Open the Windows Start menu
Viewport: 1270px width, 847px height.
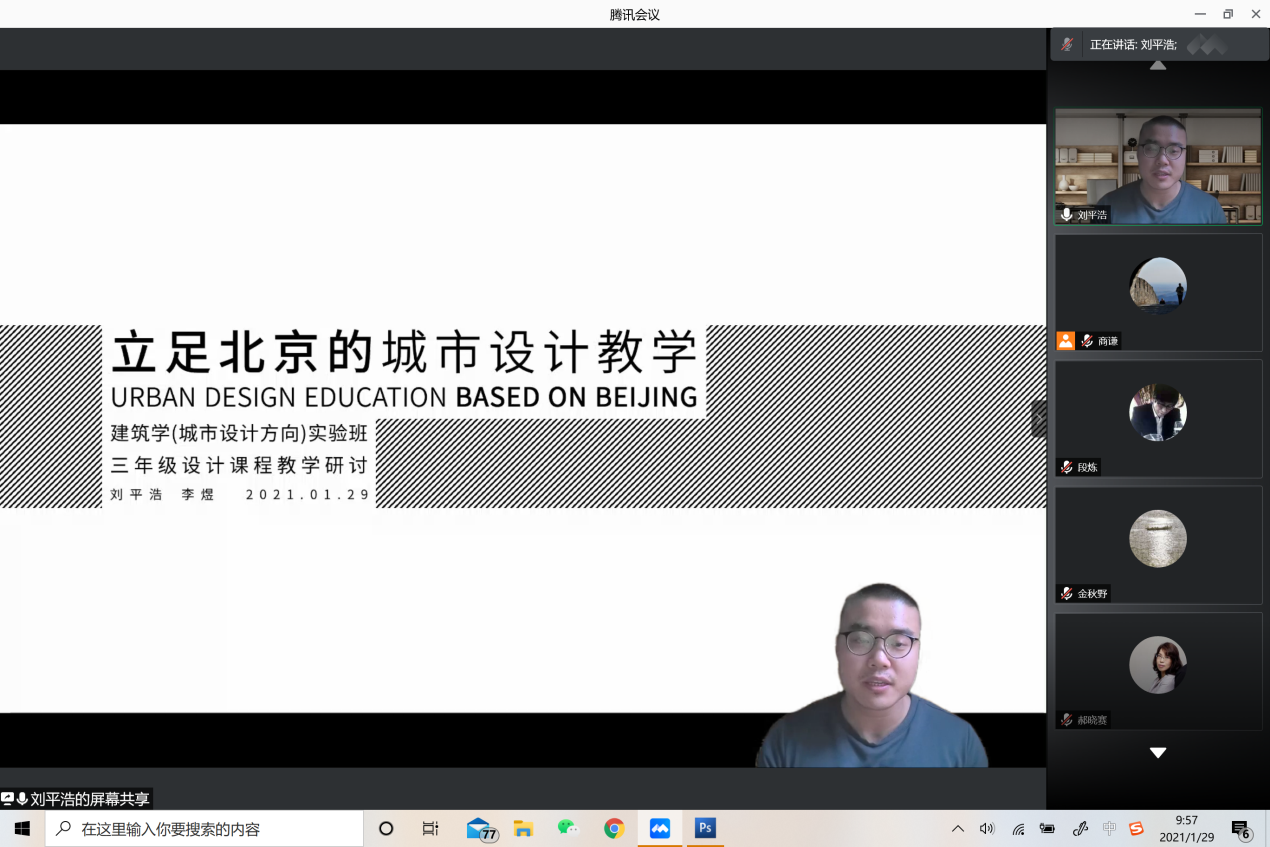coord(22,828)
